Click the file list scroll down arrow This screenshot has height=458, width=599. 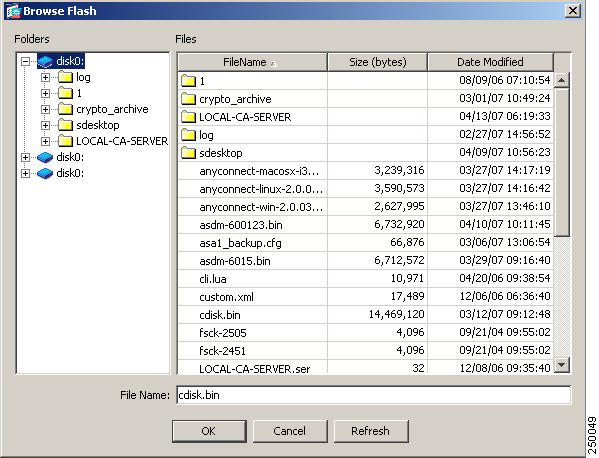pos(562,365)
